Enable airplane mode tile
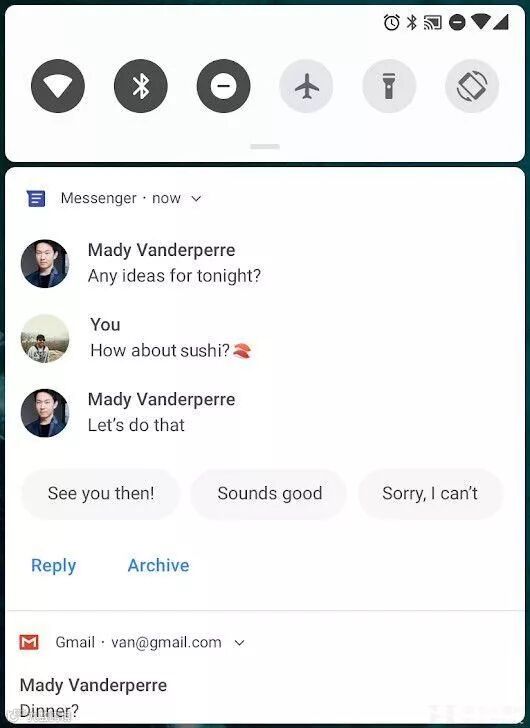Viewport: 530px width, 728px height. click(306, 86)
